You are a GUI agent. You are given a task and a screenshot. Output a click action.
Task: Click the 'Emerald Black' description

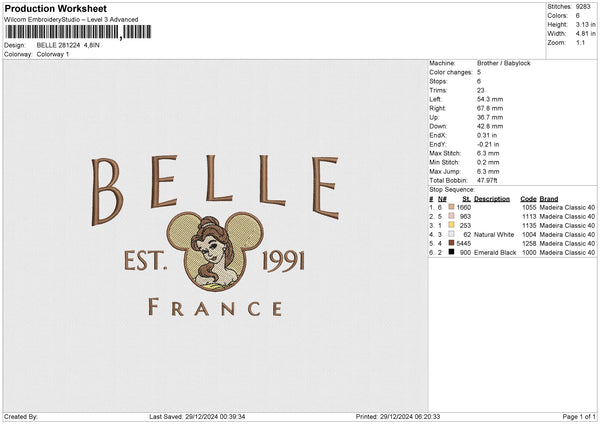495,252
